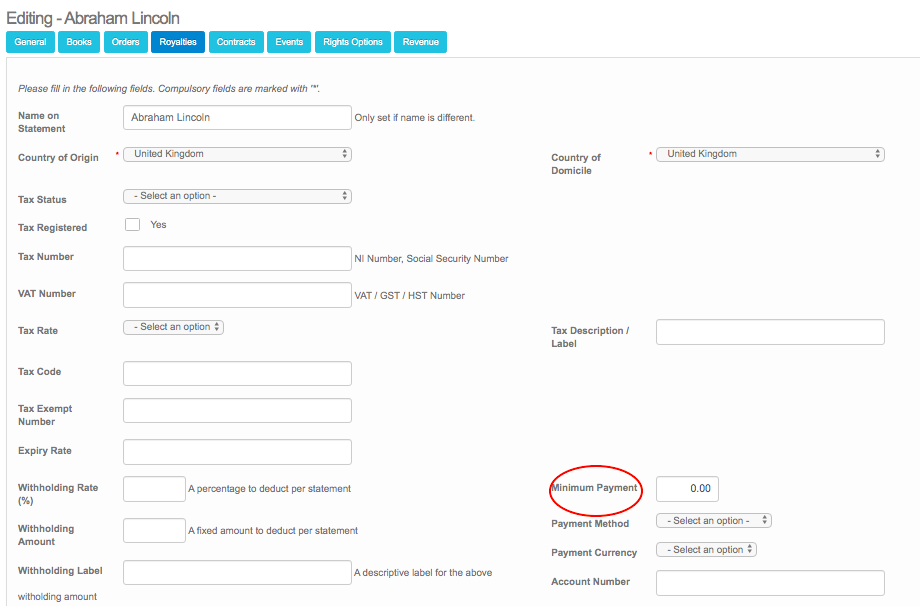Select the Withholding Rate percentage field
Viewport: 920px width, 606px height.
point(154,489)
